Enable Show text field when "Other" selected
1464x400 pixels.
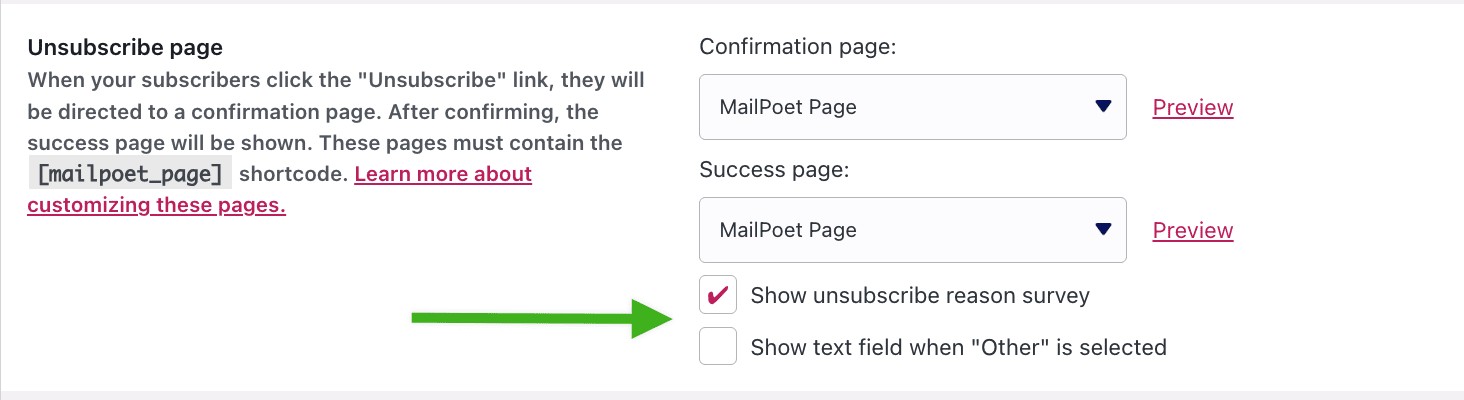tap(718, 347)
